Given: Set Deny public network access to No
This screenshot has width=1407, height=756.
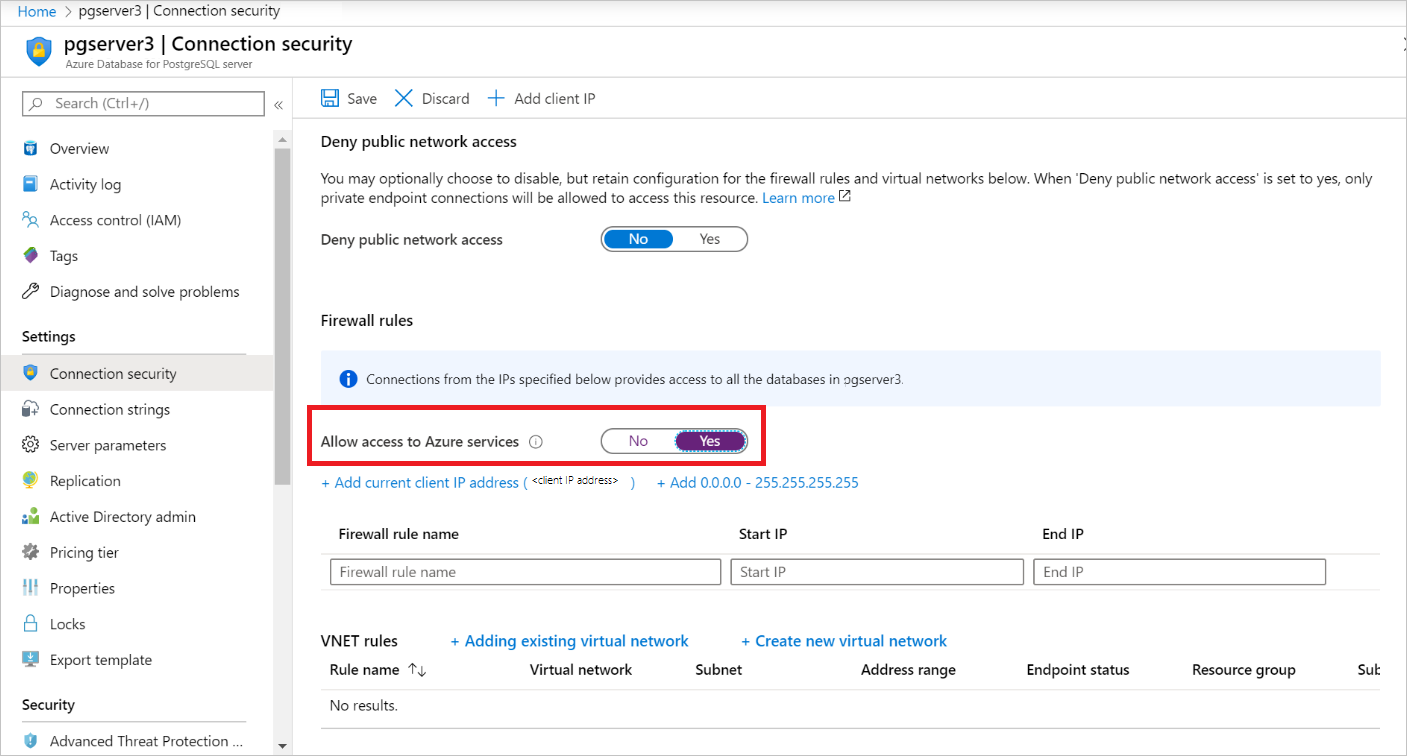Looking at the screenshot, I should [638, 239].
